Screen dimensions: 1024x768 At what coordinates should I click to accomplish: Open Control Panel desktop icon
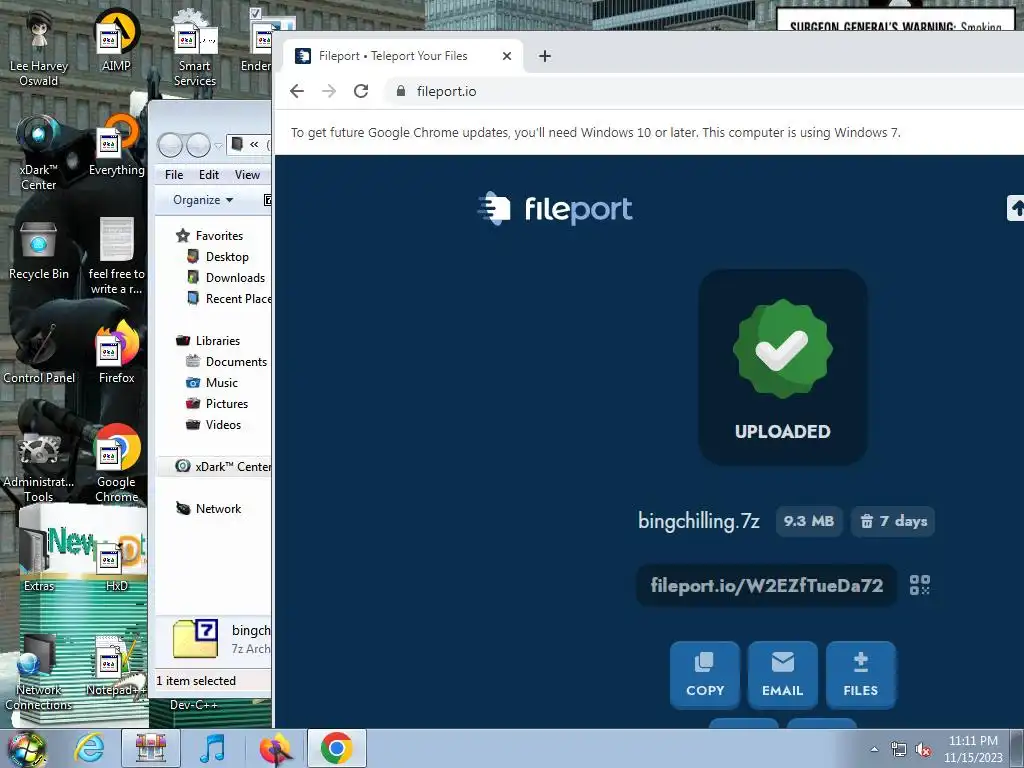39,353
